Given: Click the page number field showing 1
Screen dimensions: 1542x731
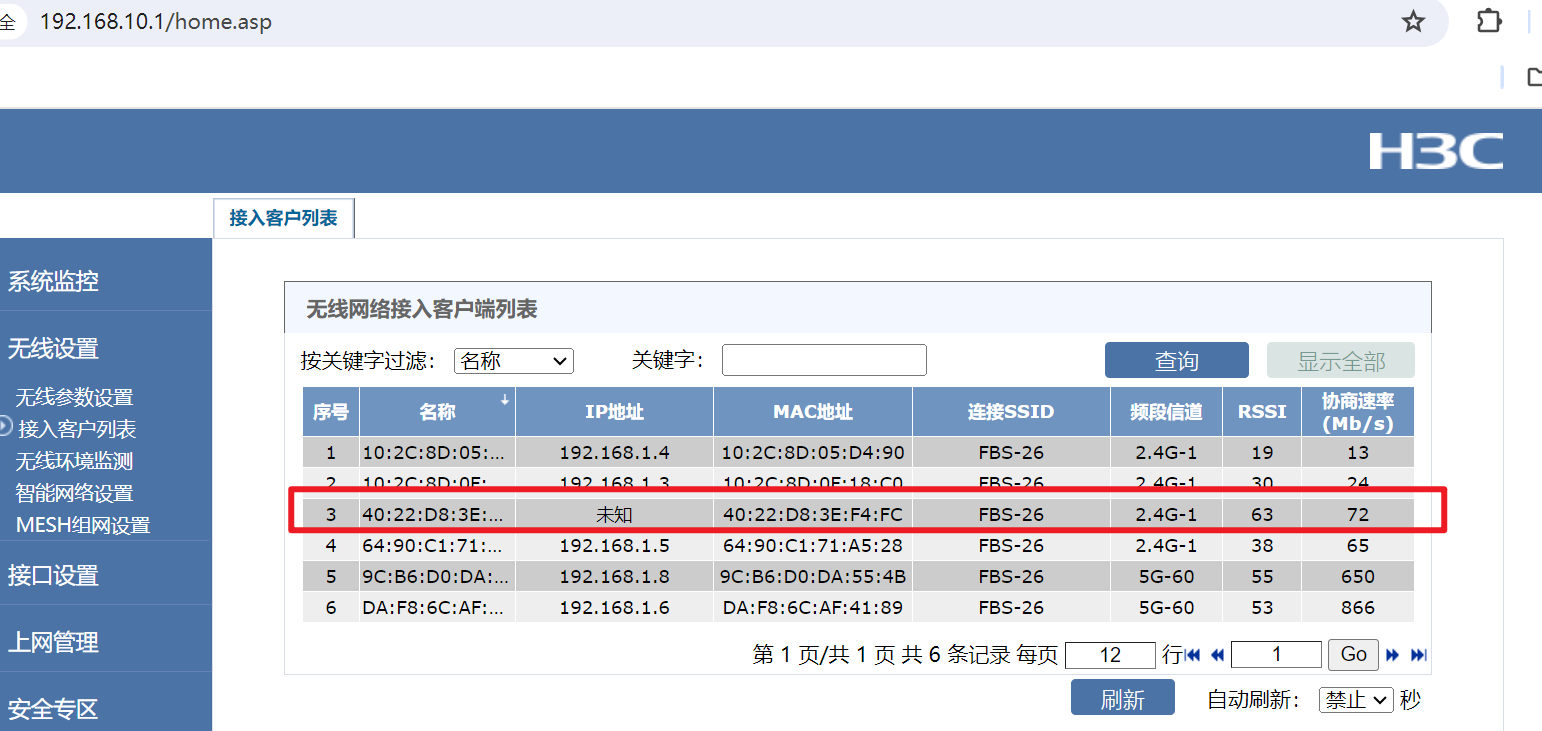Looking at the screenshot, I should tap(1276, 655).
